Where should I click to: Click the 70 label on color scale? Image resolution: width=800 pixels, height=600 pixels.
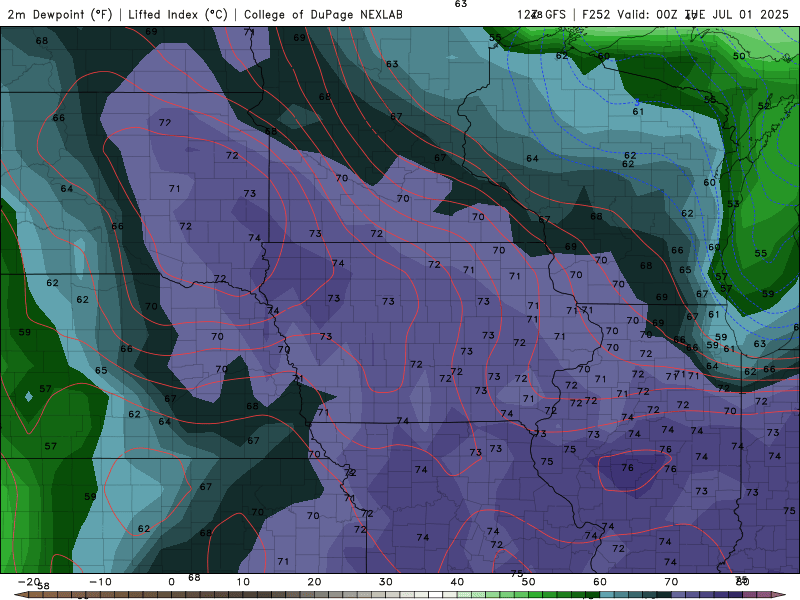pyautogui.click(x=671, y=582)
